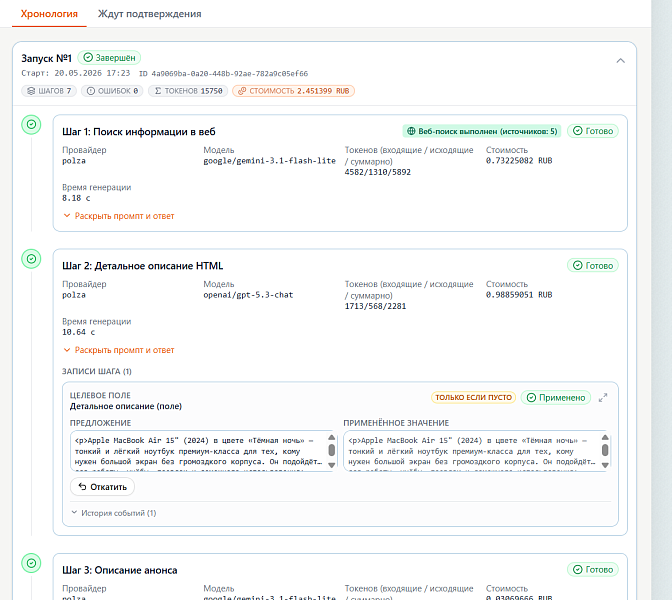Click the green check circle beside Шаг 2
The height and width of the screenshot is (600, 672).
[x=31, y=259]
